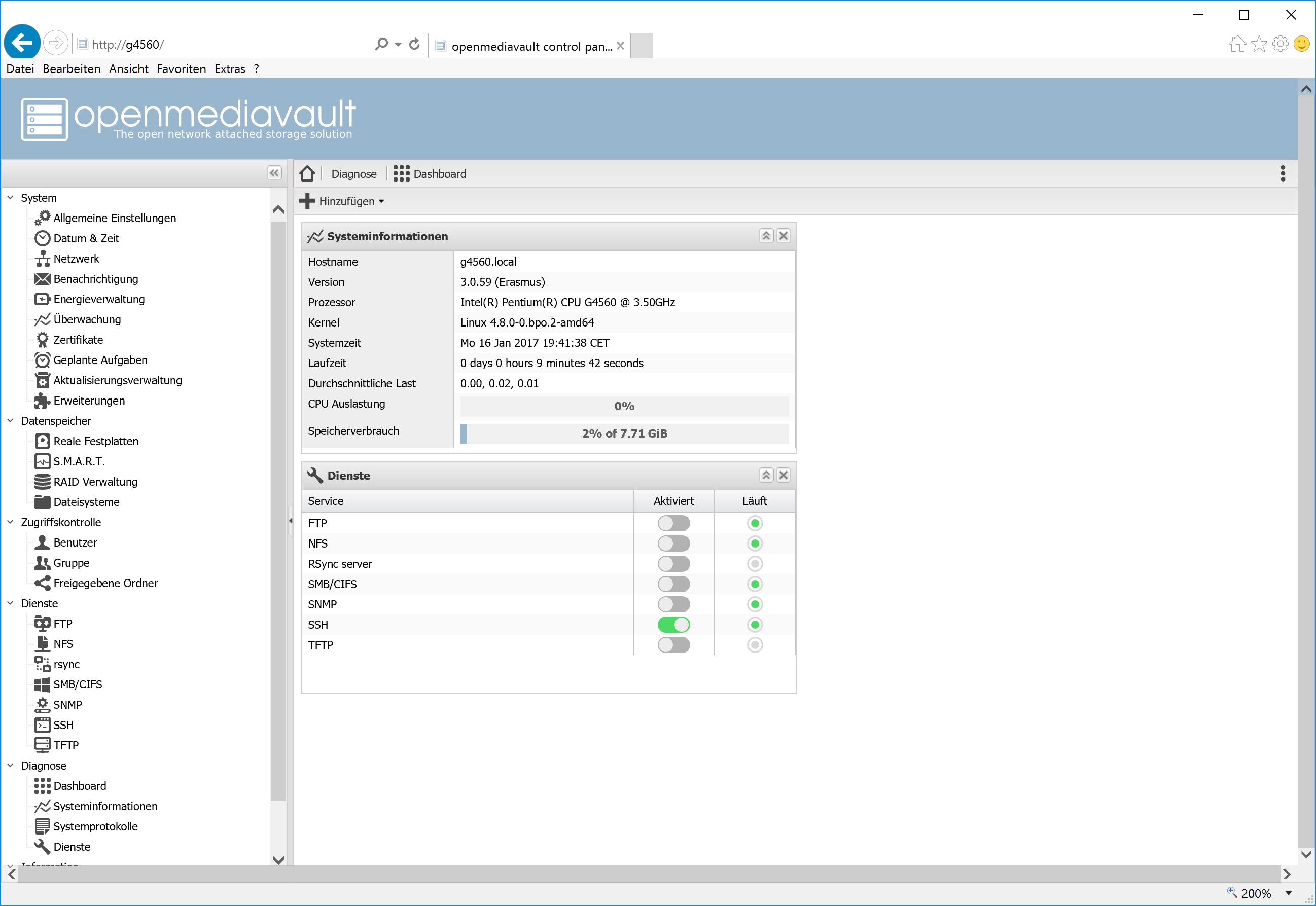Screen dimensions: 1316x906
Task: Open the Ansicht menu
Action: pos(129,69)
